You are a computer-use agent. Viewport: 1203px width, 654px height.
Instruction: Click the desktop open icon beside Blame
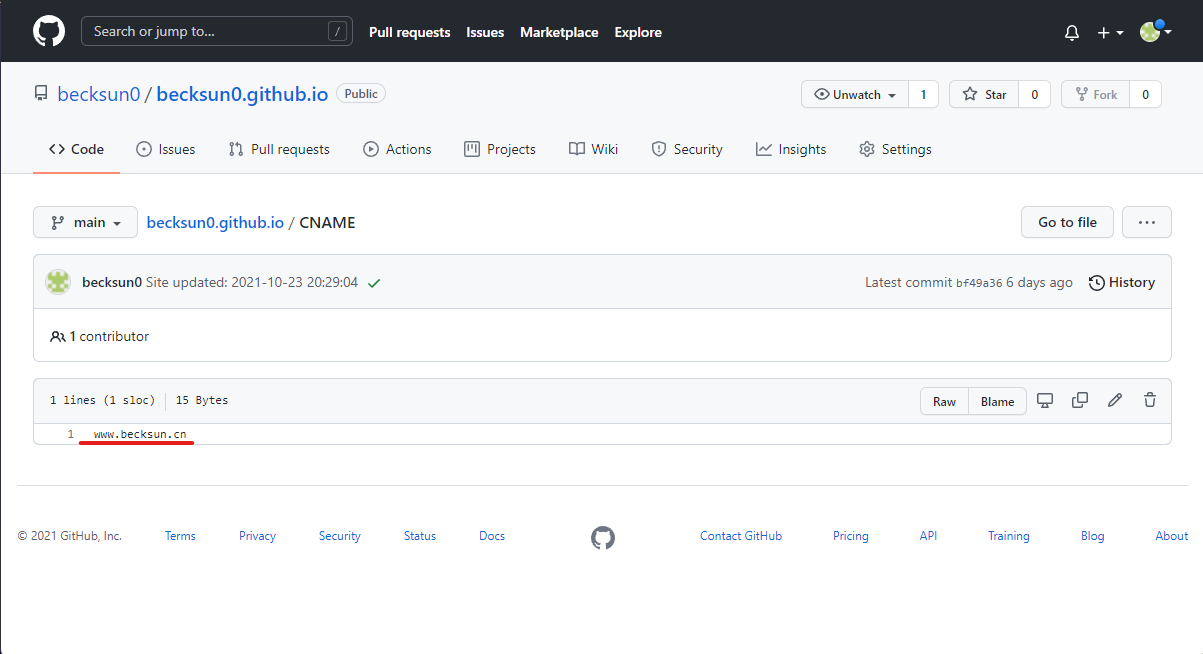coord(1045,400)
